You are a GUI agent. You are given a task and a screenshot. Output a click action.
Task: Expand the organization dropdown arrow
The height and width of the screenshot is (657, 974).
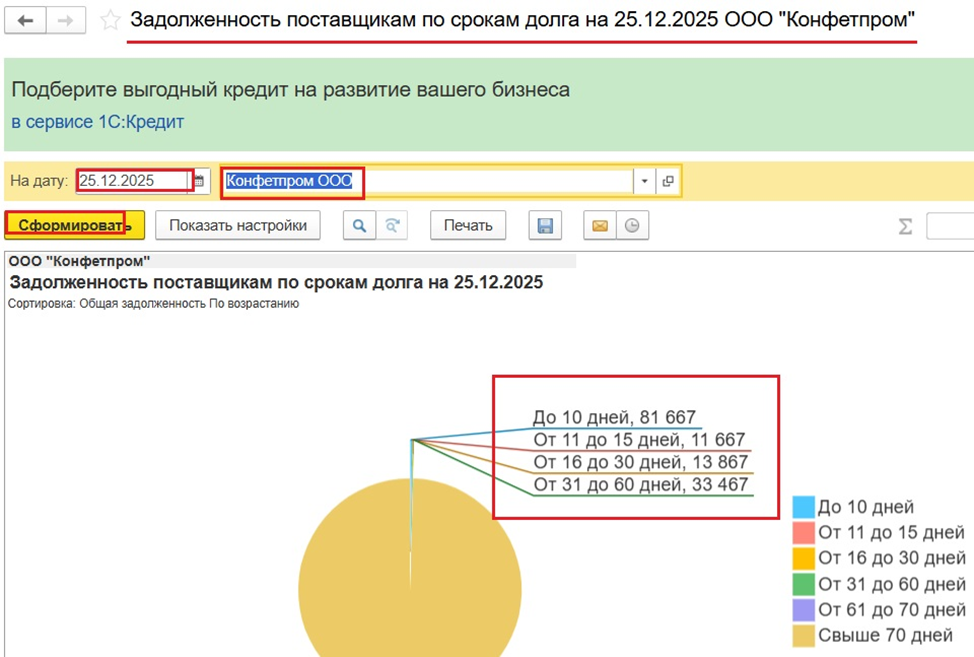(644, 181)
